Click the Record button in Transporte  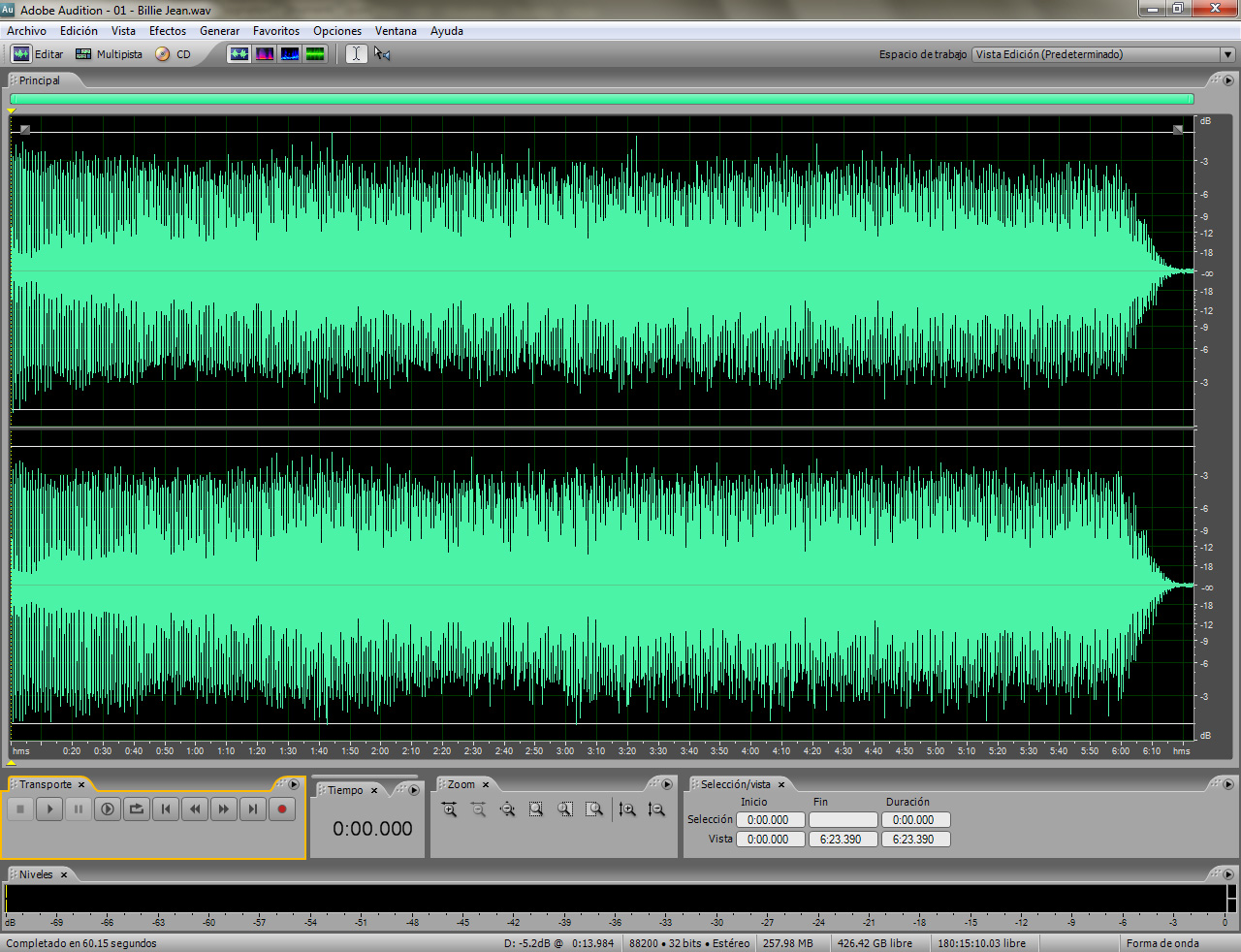click(282, 809)
